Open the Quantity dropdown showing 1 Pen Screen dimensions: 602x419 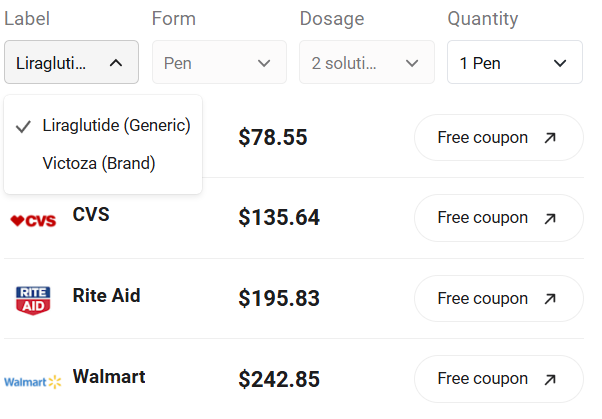click(x=514, y=63)
